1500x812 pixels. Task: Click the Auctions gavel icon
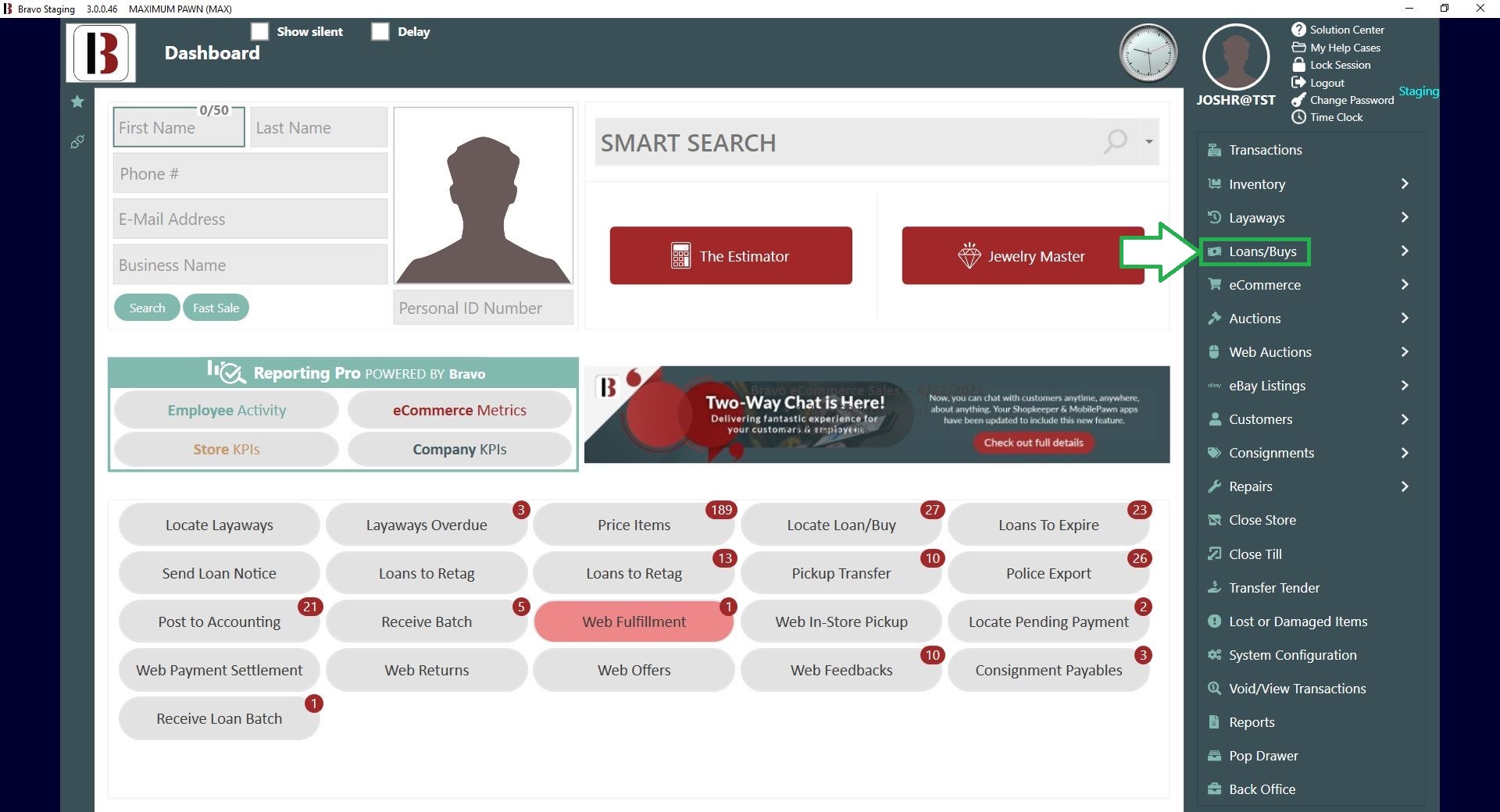(1214, 318)
